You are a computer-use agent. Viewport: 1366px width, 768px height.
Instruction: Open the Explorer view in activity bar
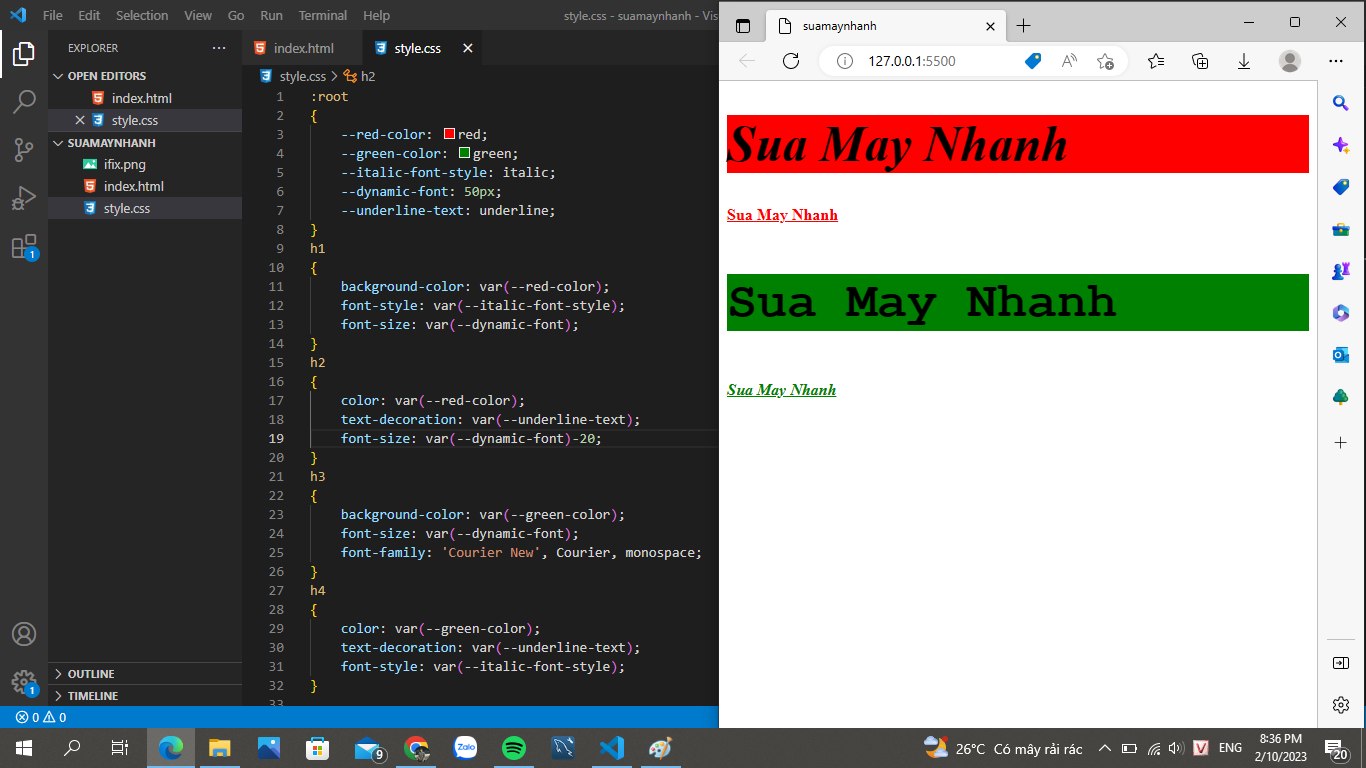coord(24,54)
